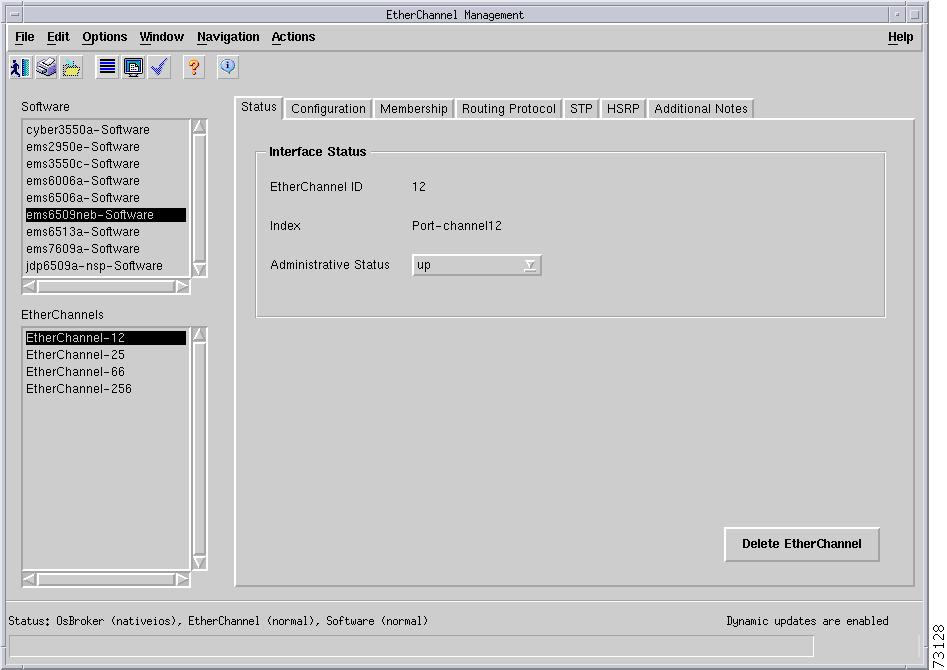Image resolution: width=947 pixels, height=670 pixels.
Task: Switch to the Routing Protocol tab
Action: pos(509,109)
